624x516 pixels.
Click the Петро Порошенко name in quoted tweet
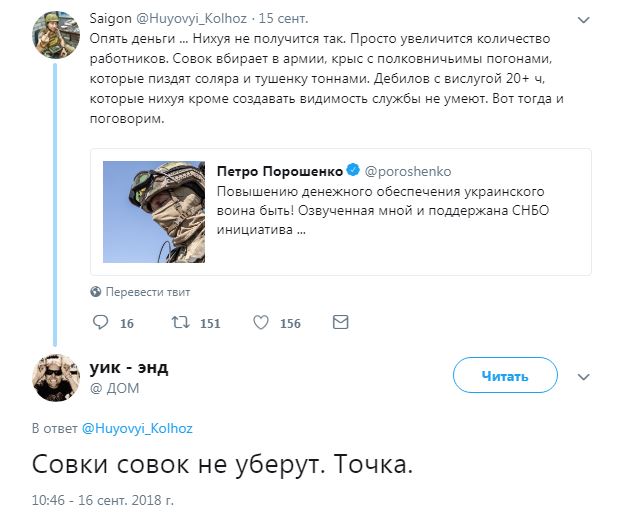click(x=280, y=171)
